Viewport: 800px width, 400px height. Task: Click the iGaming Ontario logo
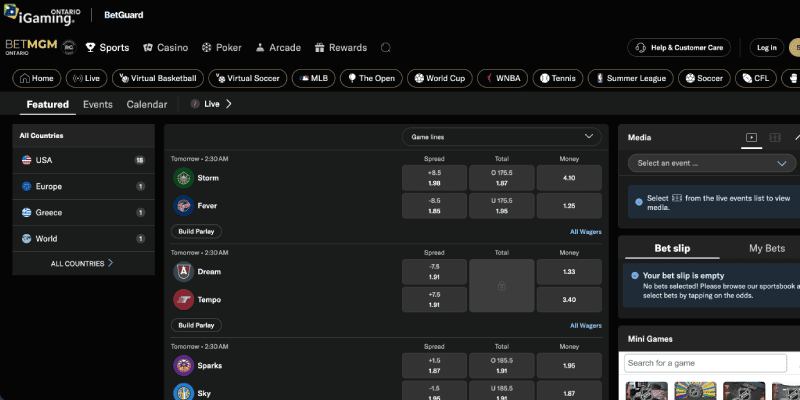[x=42, y=15]
